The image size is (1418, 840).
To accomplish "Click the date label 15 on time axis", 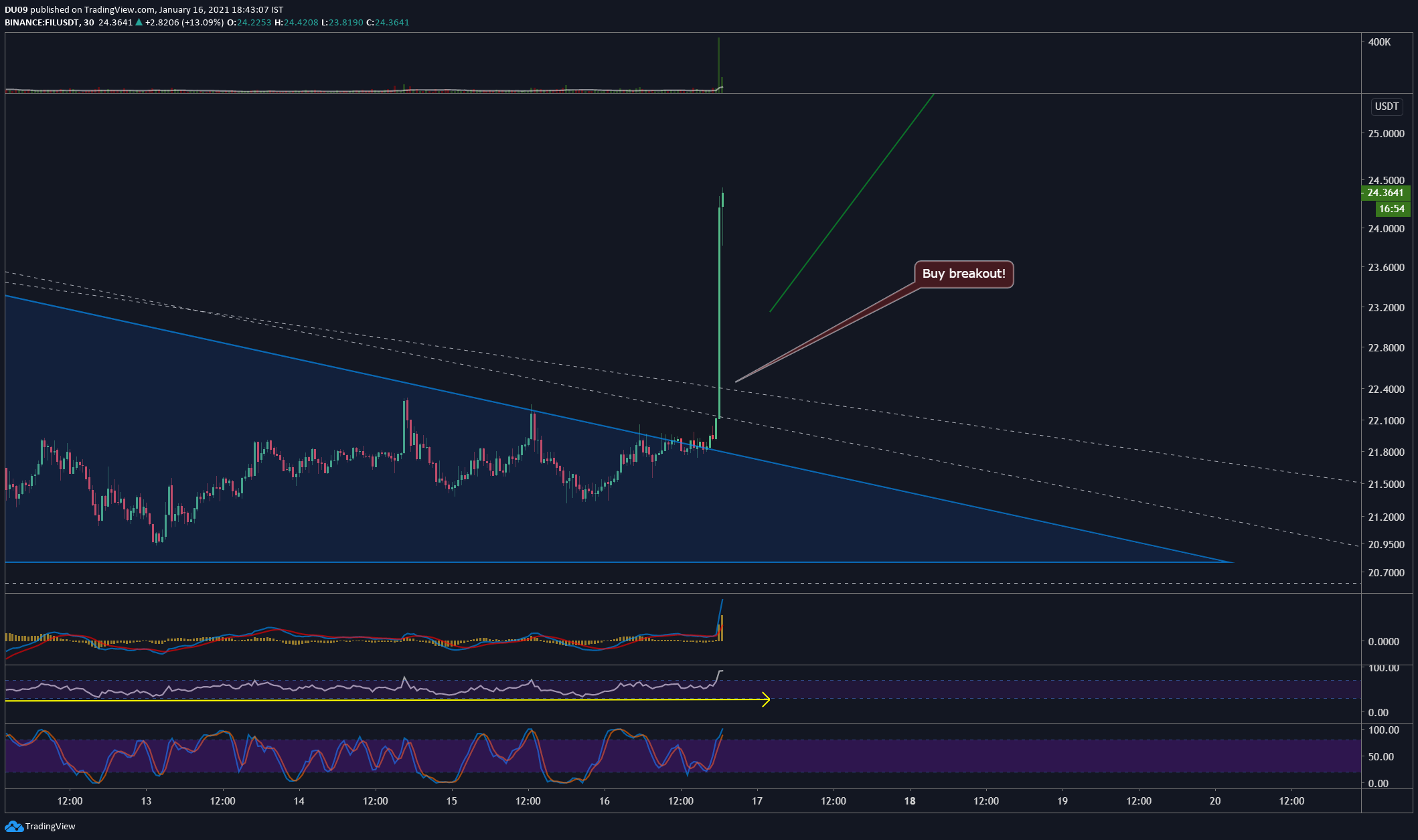I will coord(452,801).
